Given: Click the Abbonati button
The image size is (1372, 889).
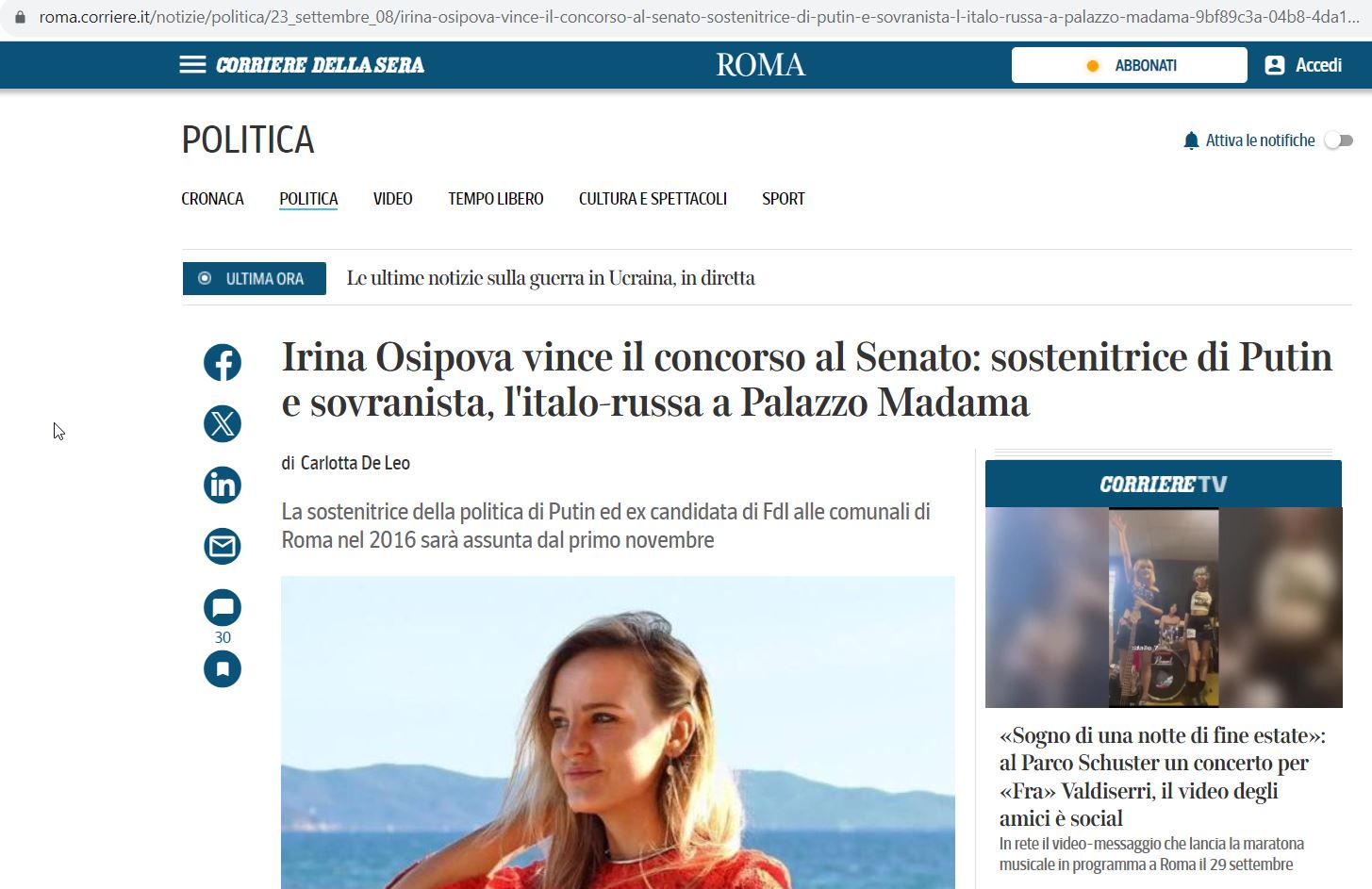Looking at the screenshot, I should 1130,65.
